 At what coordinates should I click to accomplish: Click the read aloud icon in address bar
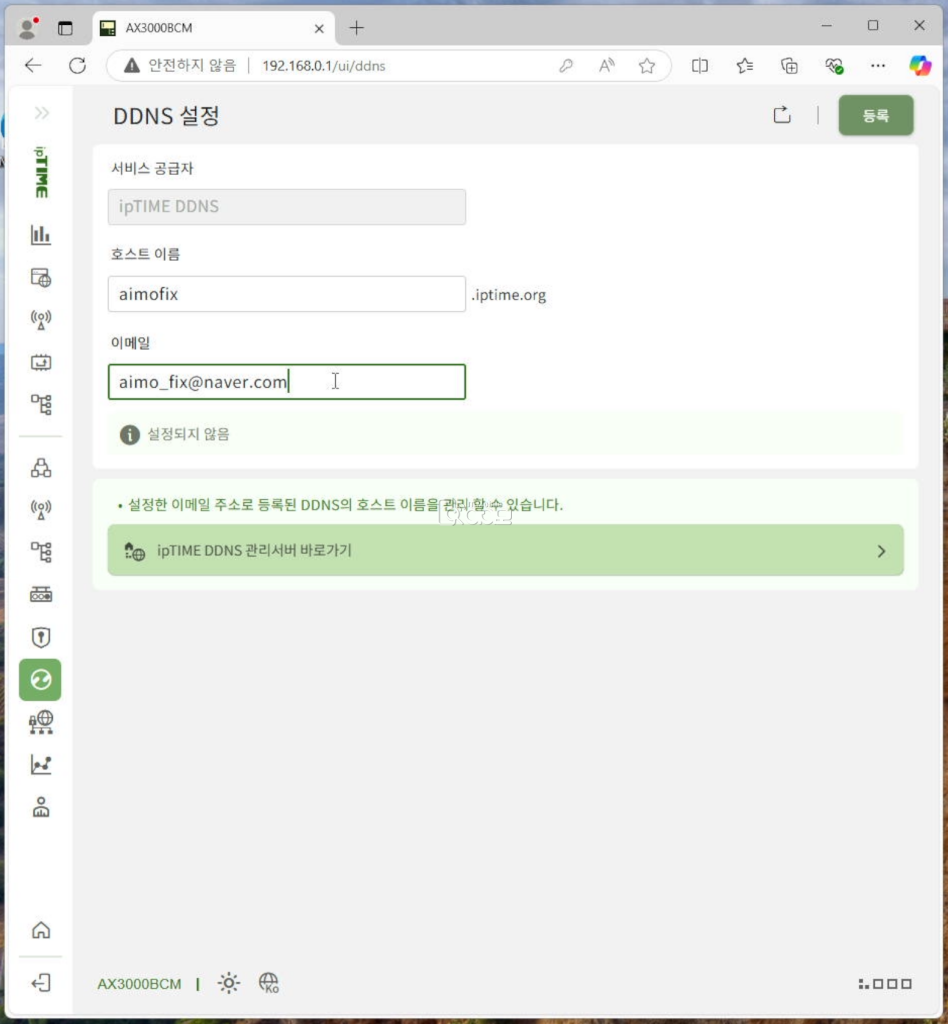pos(607,65)
